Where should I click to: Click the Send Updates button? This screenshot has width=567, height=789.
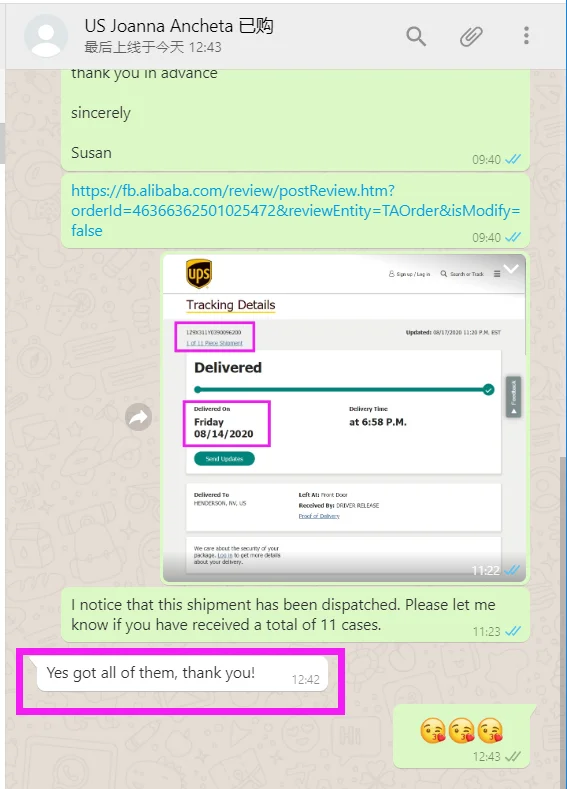pyautogui.click(x=224, y=459)
